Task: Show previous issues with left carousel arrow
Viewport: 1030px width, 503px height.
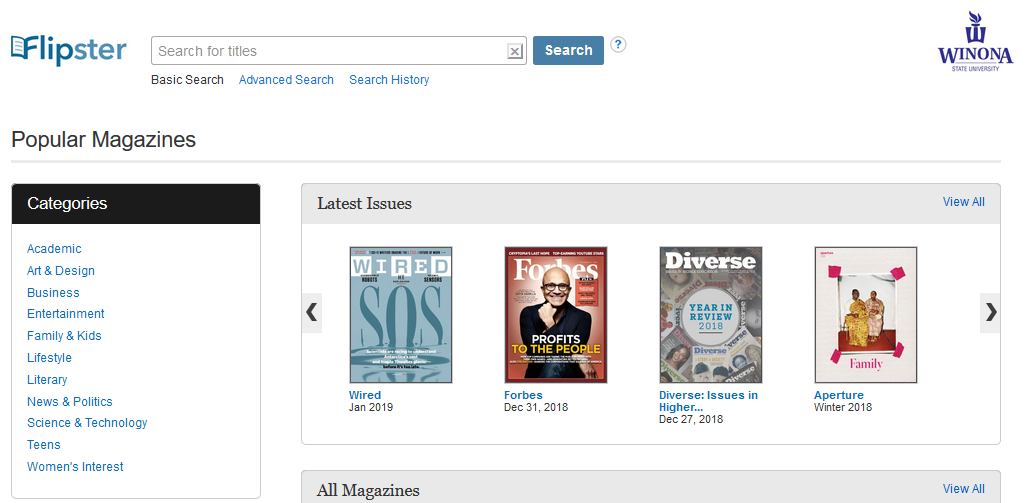Action: tap(312, 313)
